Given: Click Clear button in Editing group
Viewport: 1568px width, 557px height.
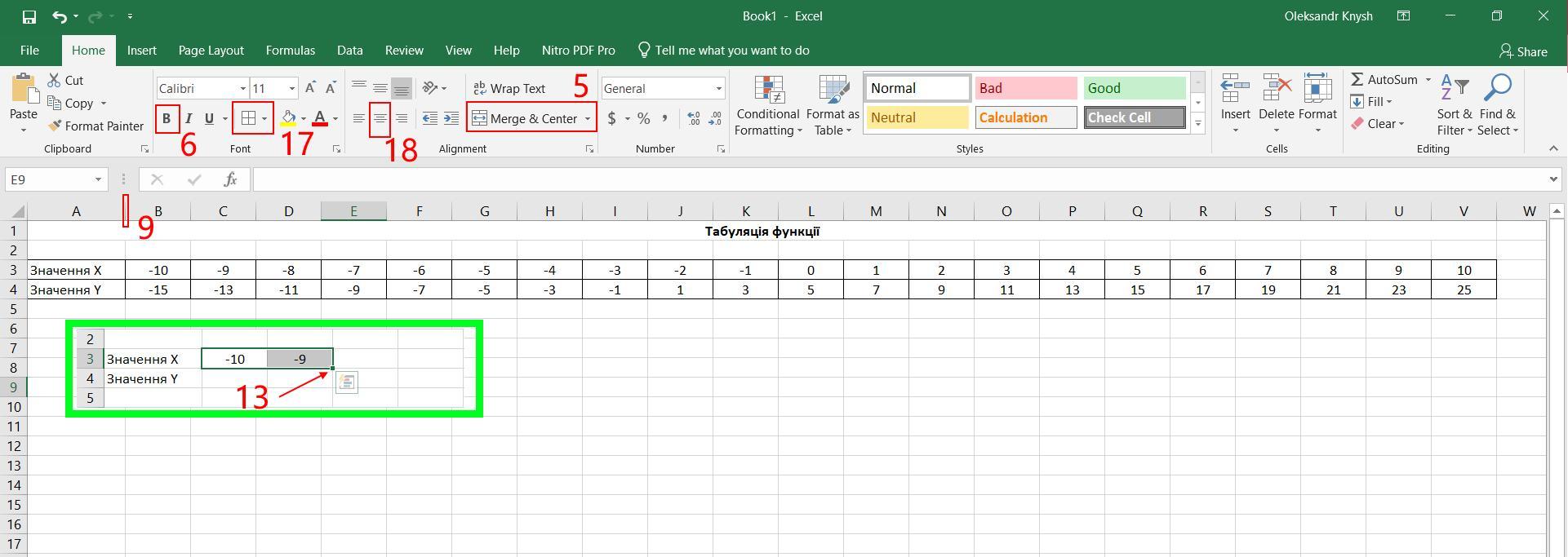Looking at the screenshot, I should point(1377,124).
